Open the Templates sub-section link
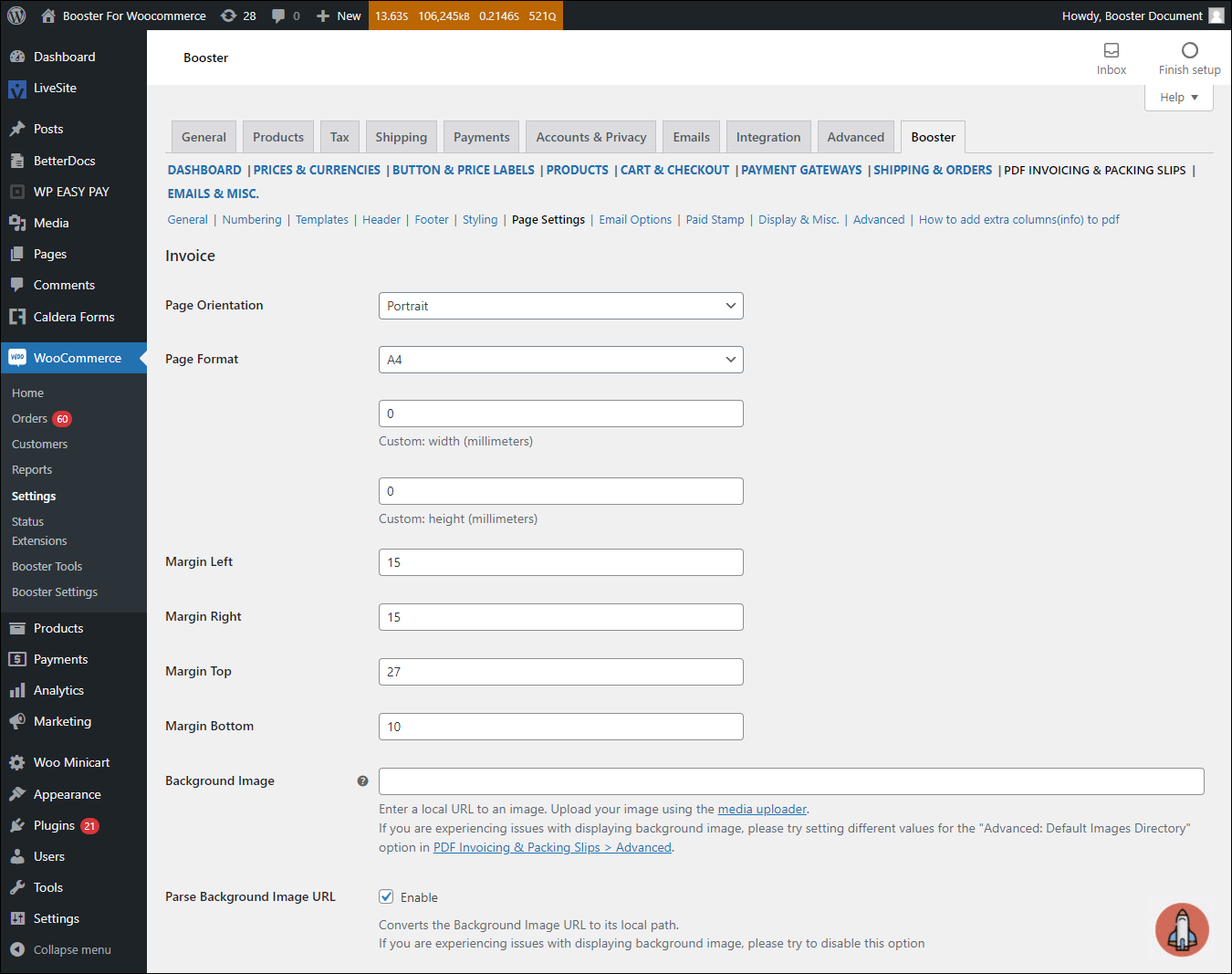The height and width of the screenshot is (974, 1232). tap(322, 220)
